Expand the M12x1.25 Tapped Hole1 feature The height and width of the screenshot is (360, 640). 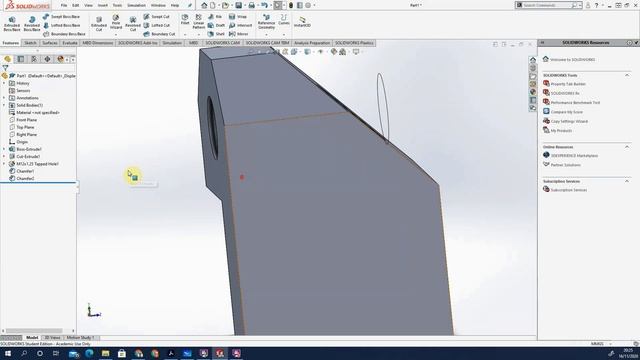point(4,164)
